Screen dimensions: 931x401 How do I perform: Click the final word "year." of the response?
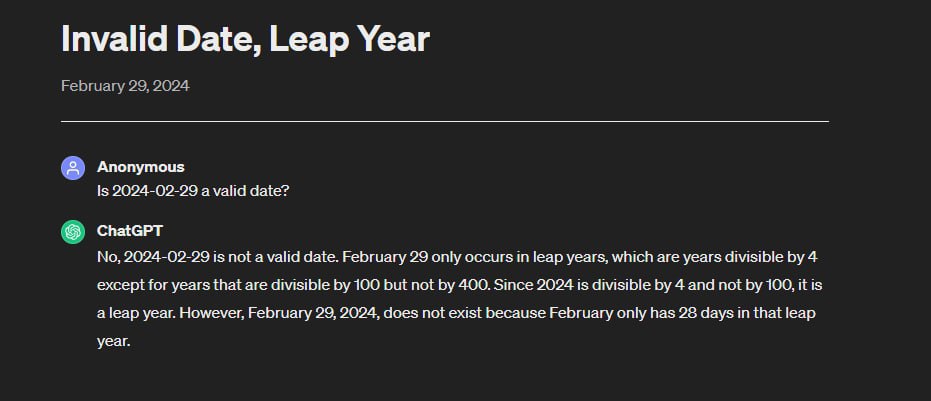[x=114, y=341]
